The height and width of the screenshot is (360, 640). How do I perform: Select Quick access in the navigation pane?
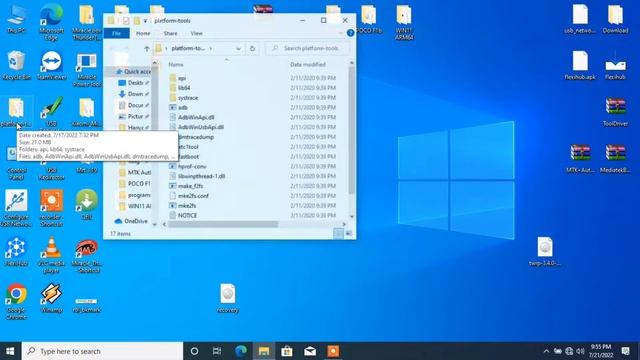click(133, 71)
